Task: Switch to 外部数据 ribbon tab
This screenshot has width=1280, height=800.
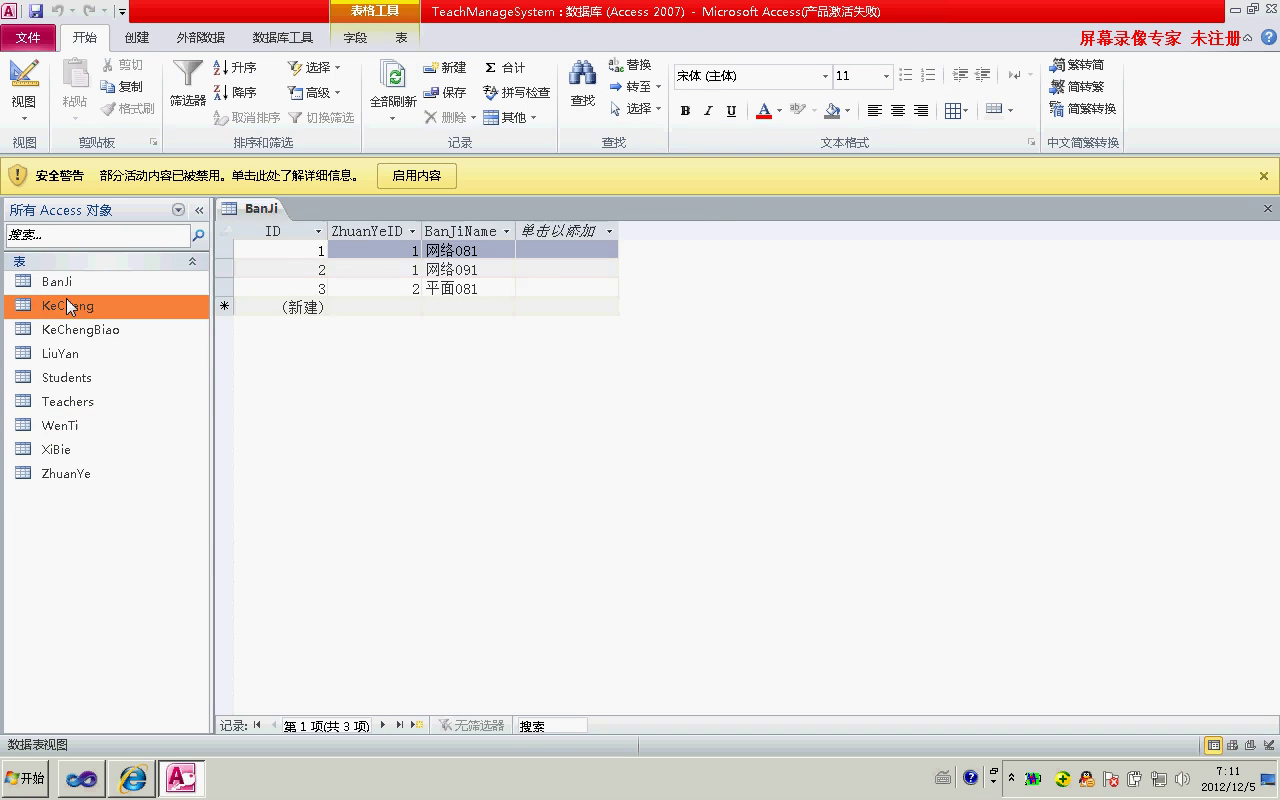Action: 201,37
